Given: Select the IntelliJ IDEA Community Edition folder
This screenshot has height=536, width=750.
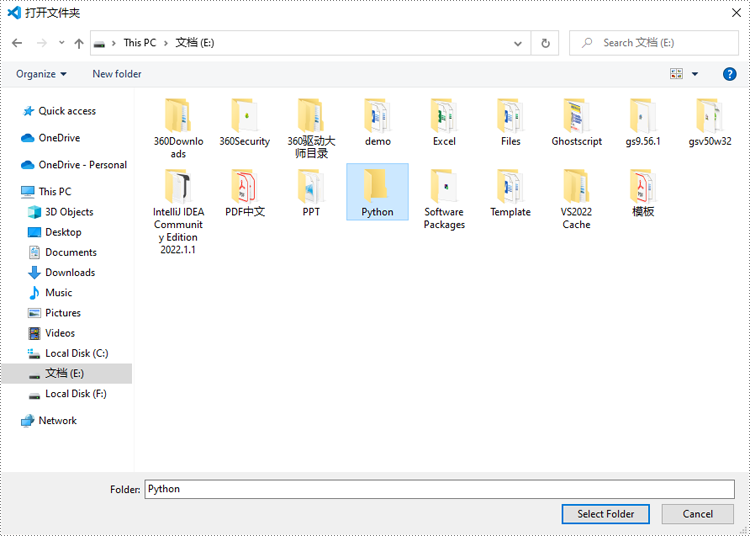Looking at the screenshot, I should (178, 211).
